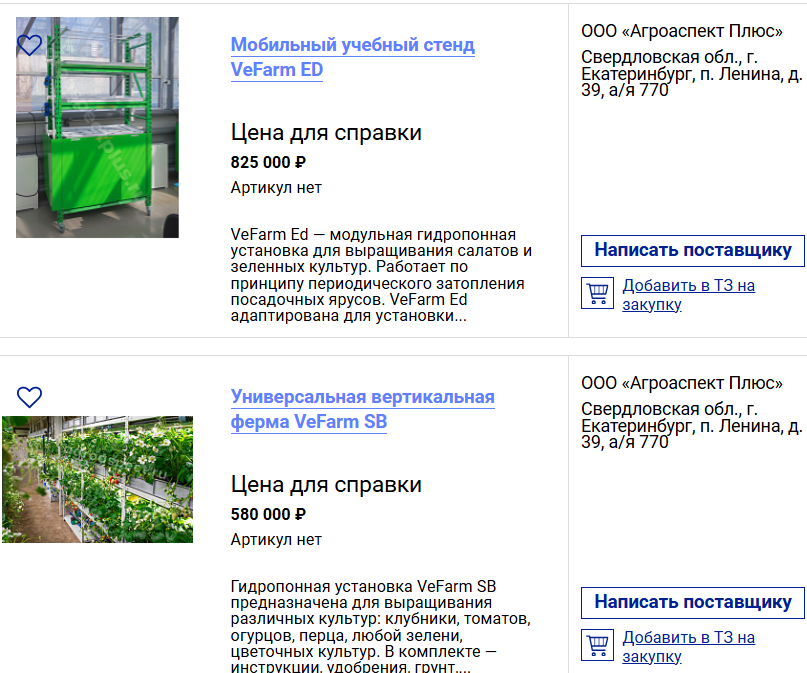Click Цена для справки heading for VeFarm ED

326,133
